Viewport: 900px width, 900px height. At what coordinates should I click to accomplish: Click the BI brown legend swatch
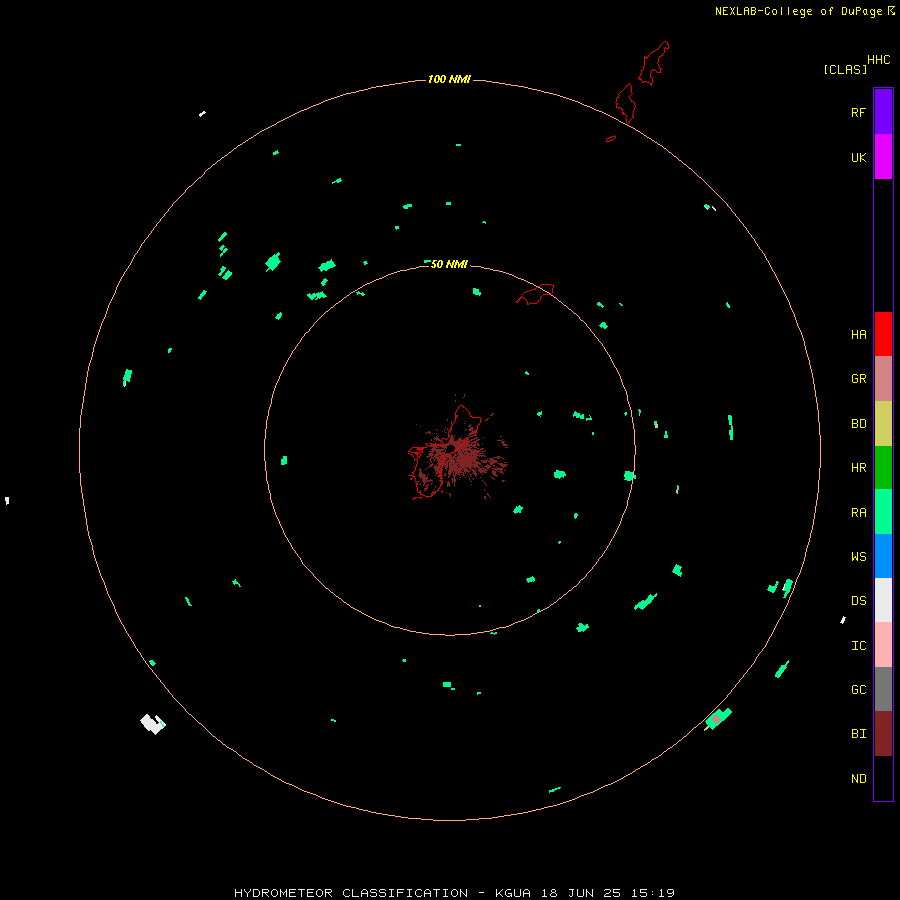tap(883, 734)
